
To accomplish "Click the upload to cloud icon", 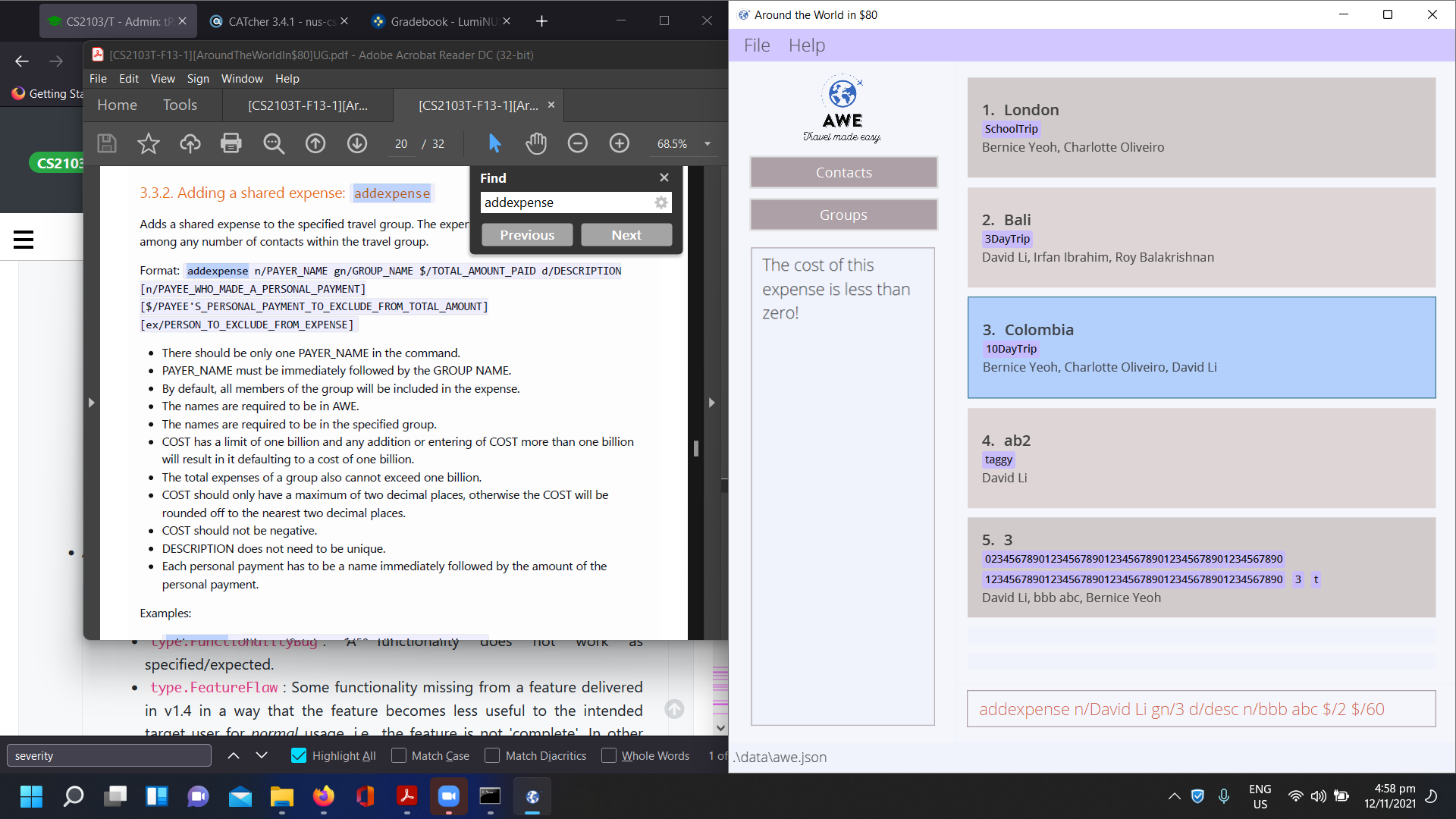I will coord(190,143).
